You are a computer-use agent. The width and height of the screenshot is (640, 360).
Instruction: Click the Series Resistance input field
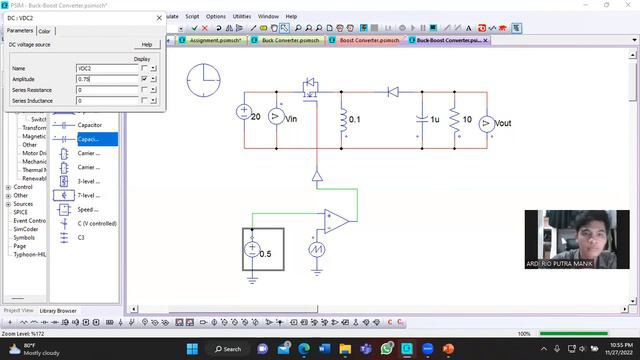pyautogui.click(x=107, y=90)
